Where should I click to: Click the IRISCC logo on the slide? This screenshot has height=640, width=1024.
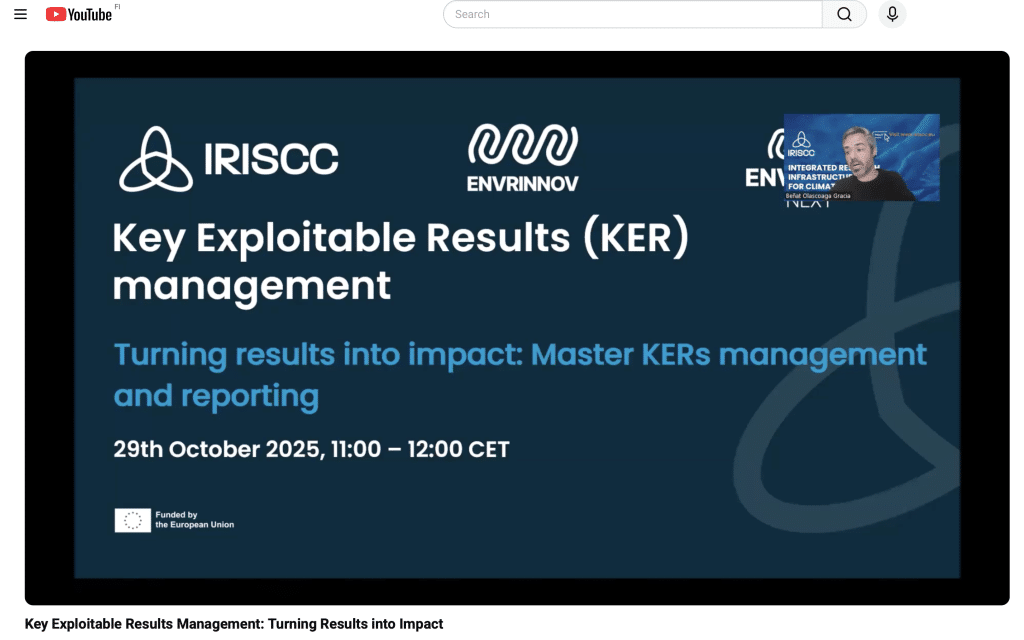(x=229, y=159)
